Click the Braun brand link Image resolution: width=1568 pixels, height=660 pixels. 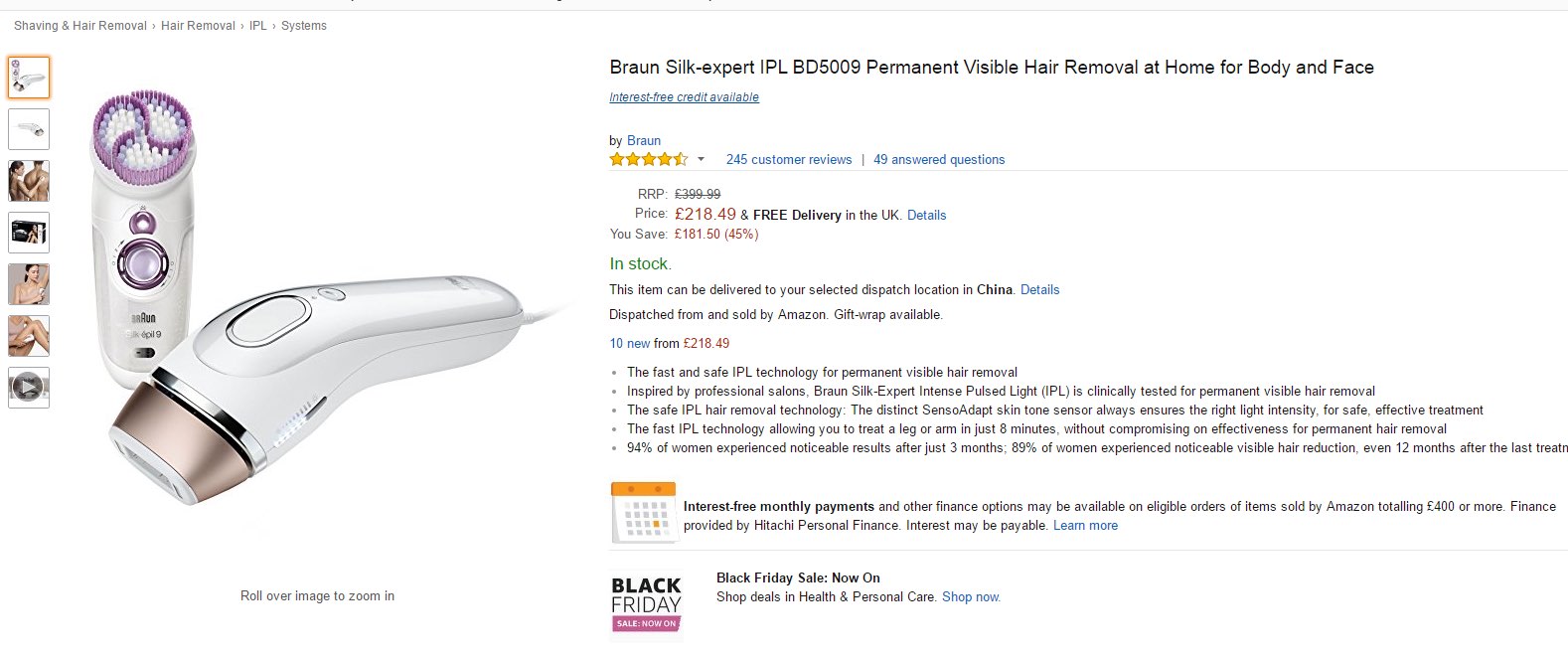point(644,140)
